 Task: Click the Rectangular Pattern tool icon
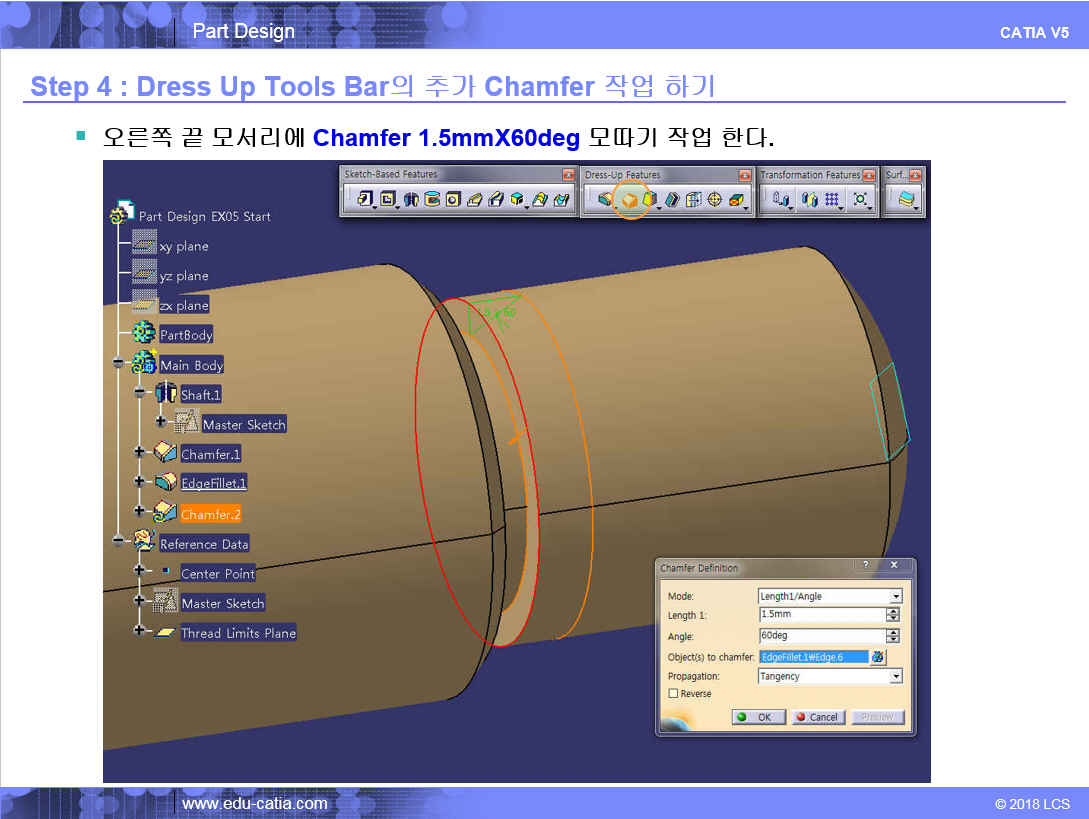pyautogui.click(x=832, y=200)
